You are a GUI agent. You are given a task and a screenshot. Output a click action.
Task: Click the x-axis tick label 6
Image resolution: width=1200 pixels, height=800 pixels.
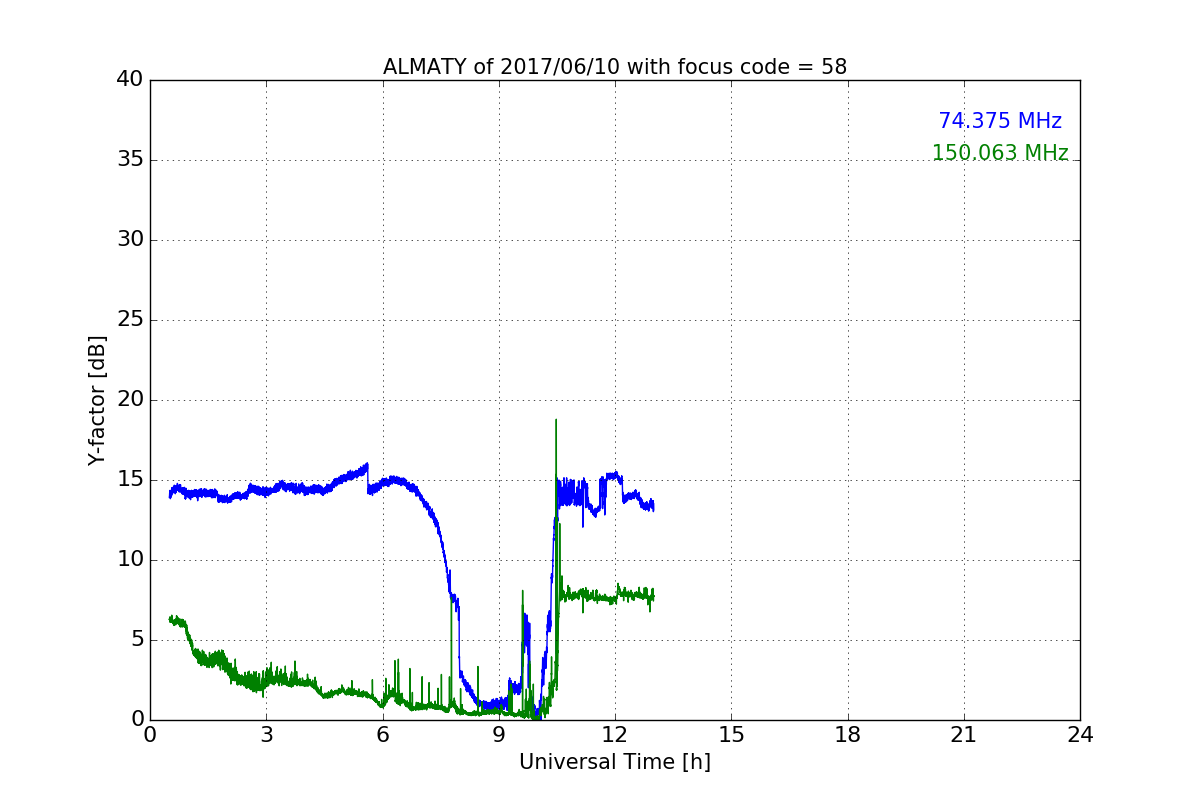(383, 735)
